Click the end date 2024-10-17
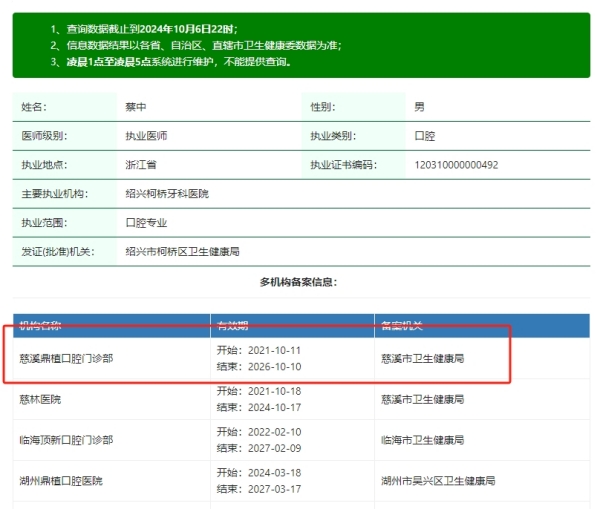 (259, 407)
